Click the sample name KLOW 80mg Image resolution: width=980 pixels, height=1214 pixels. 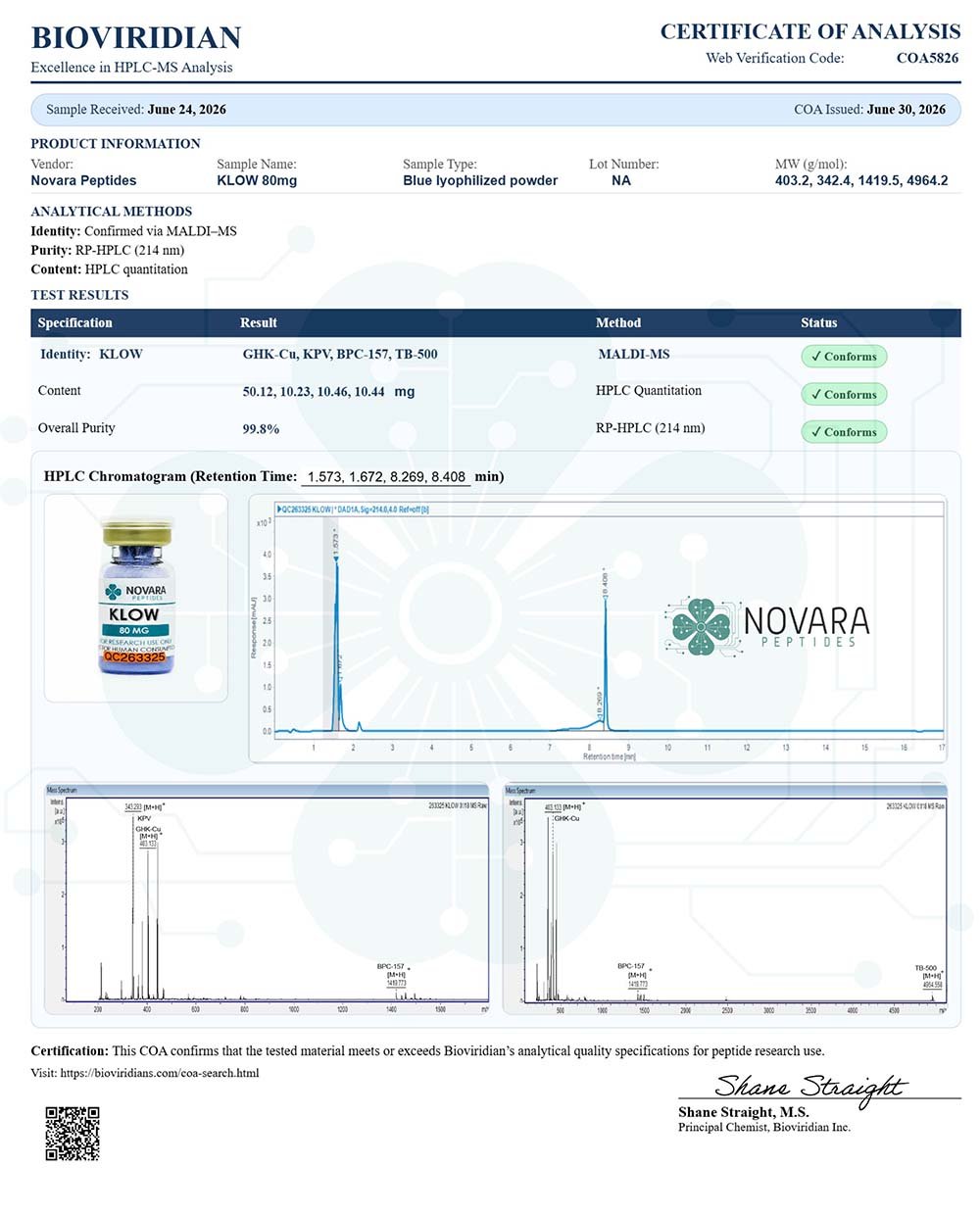[x=257, y=181]
